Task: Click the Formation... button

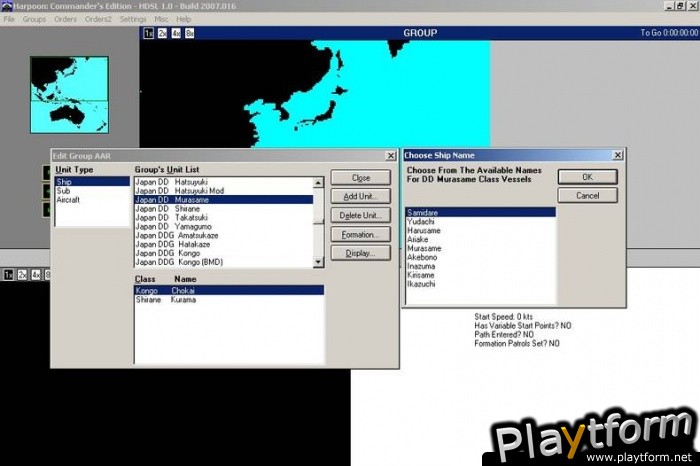Action: tap(361, 234)
